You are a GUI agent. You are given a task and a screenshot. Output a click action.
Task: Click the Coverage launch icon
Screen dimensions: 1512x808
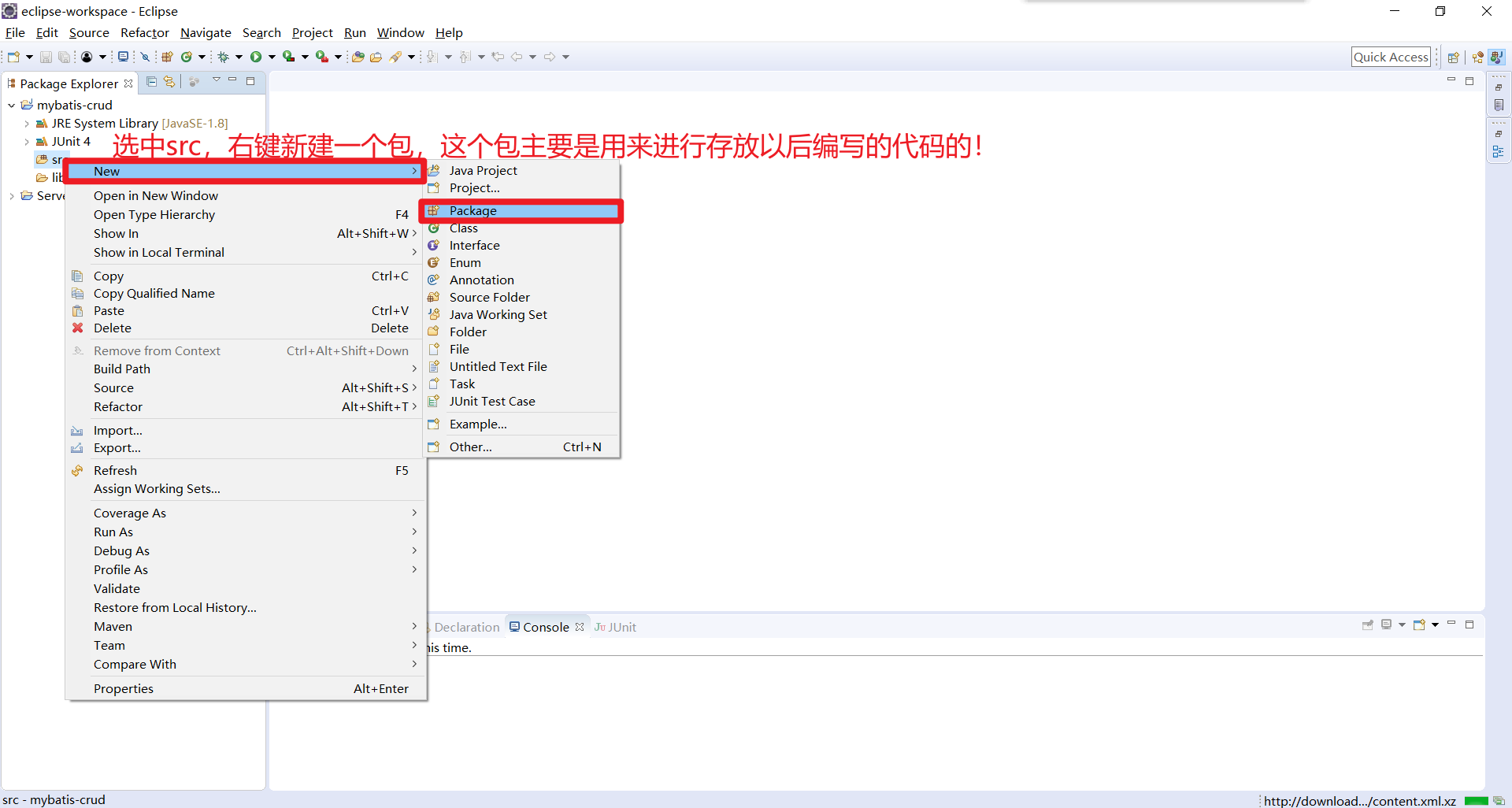click(289, 57)
